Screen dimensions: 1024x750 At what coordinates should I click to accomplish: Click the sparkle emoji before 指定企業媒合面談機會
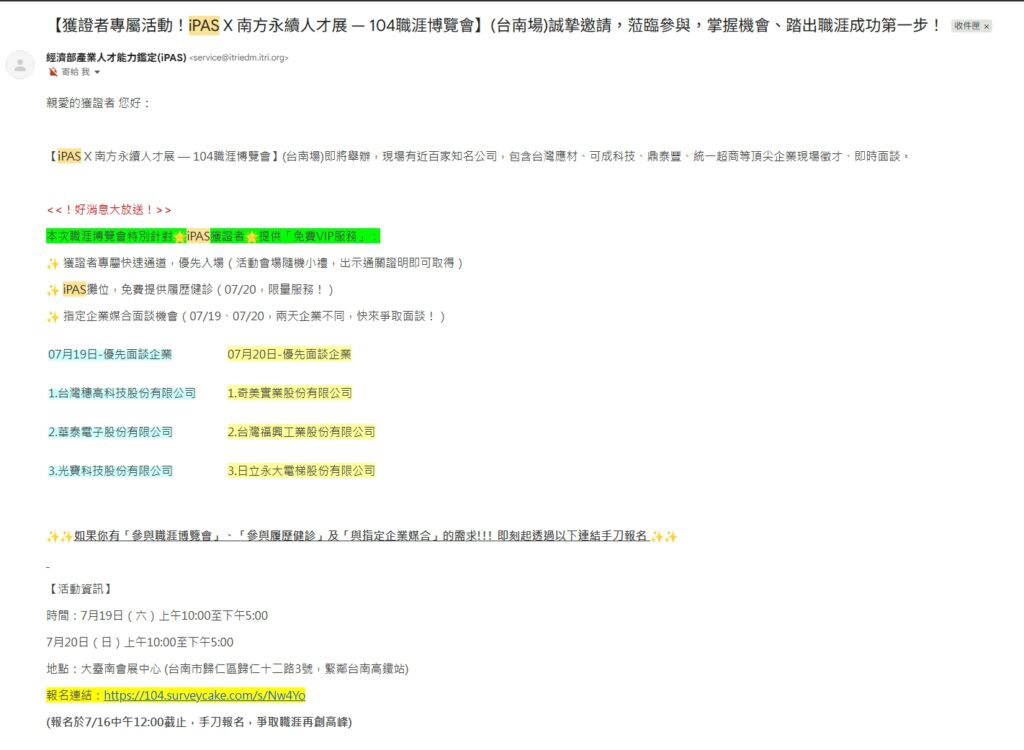tap(53, 317)
